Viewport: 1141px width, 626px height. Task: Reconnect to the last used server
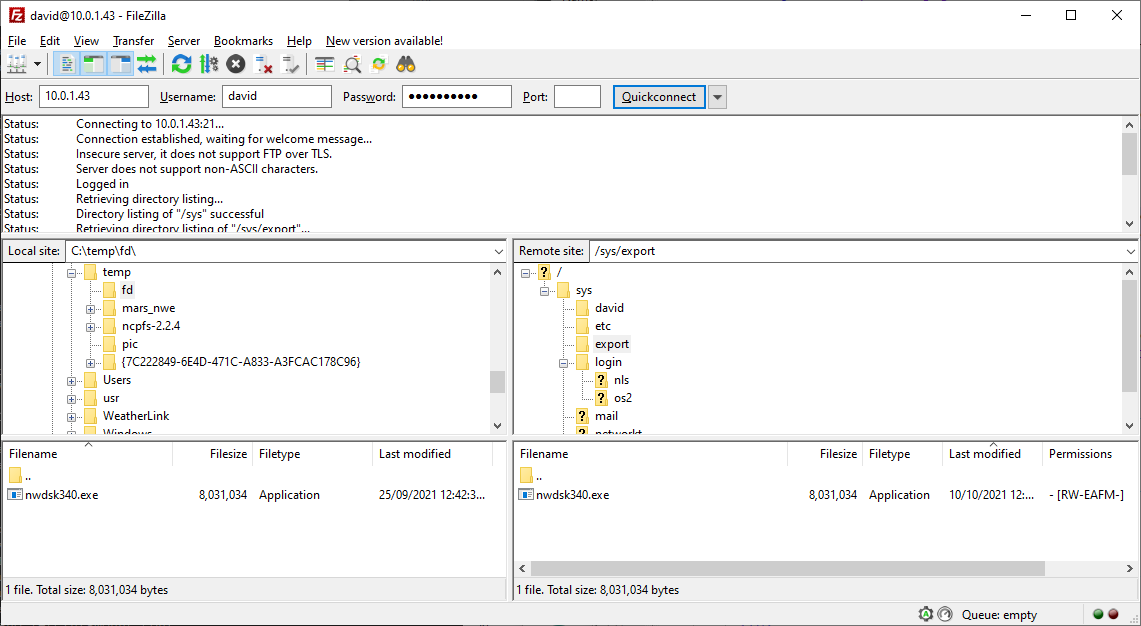tap(290, 65)
